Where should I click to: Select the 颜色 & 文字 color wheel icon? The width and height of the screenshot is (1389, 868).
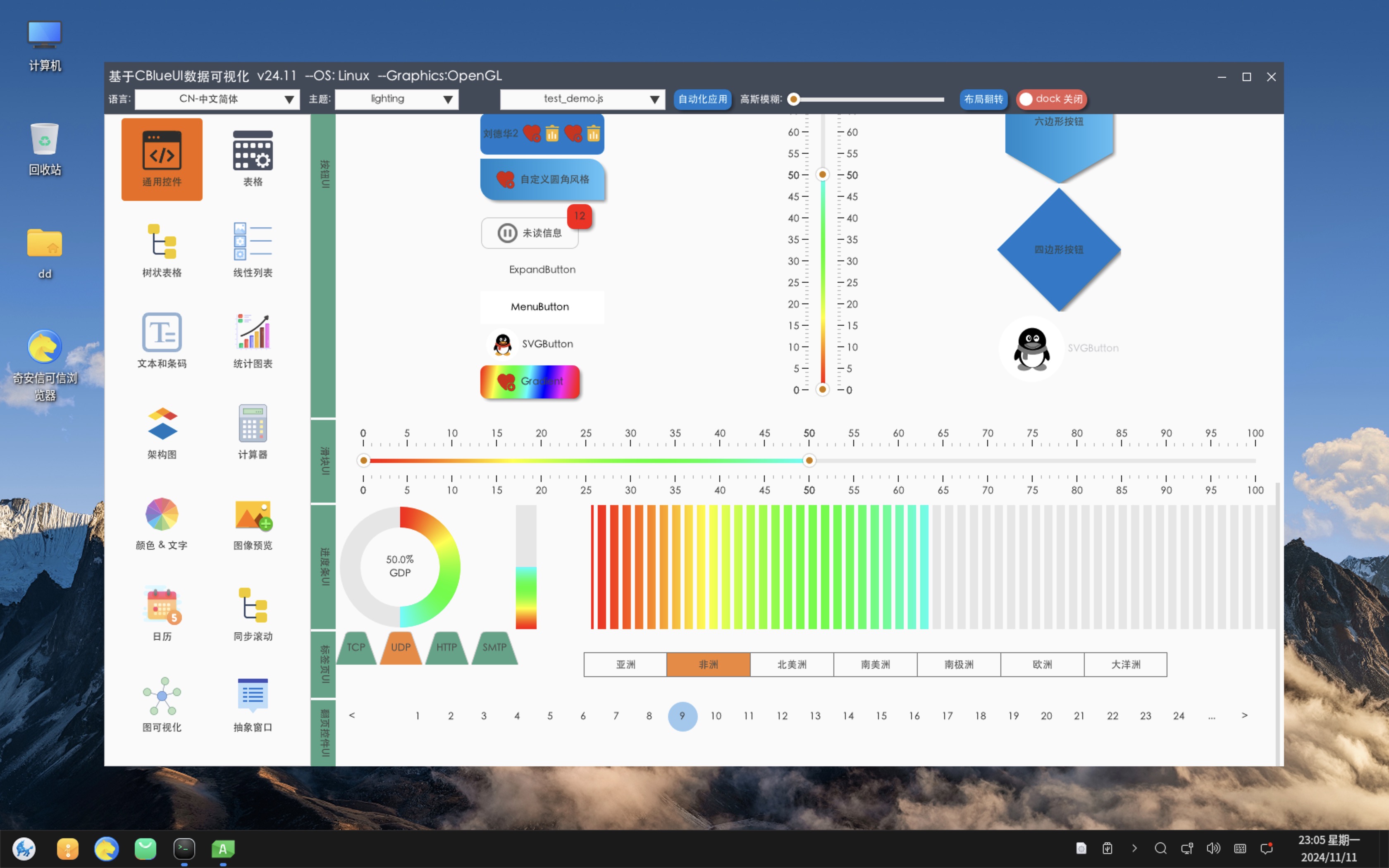coord(162,514)
